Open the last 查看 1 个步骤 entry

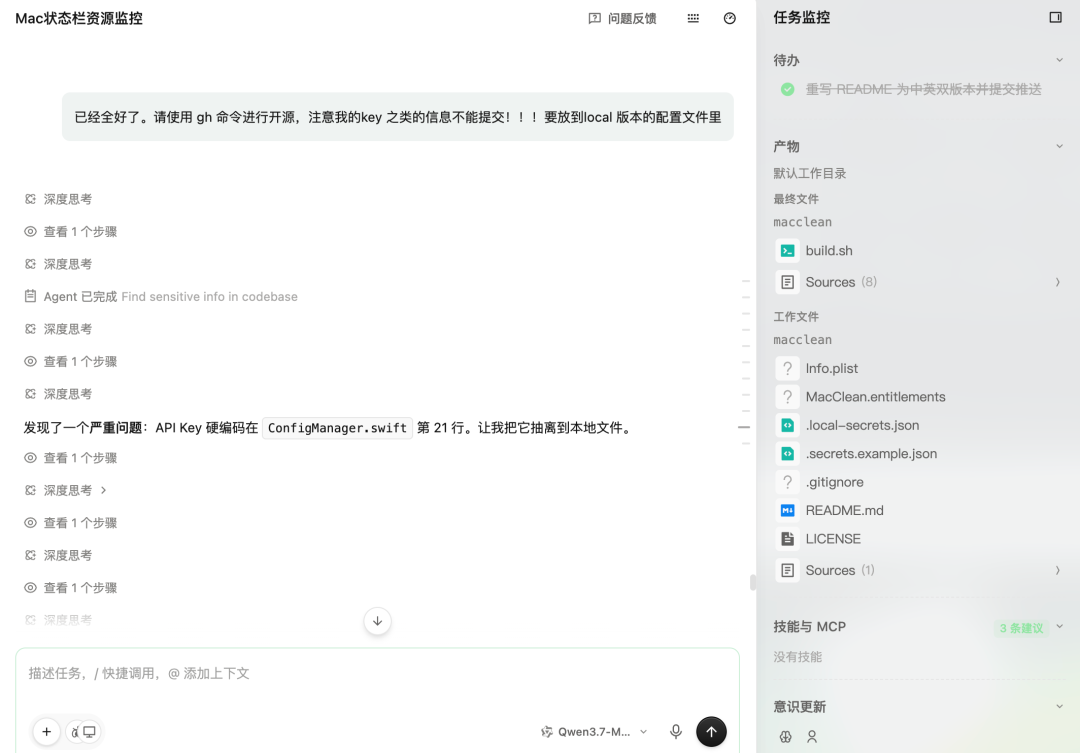(70, 588)
